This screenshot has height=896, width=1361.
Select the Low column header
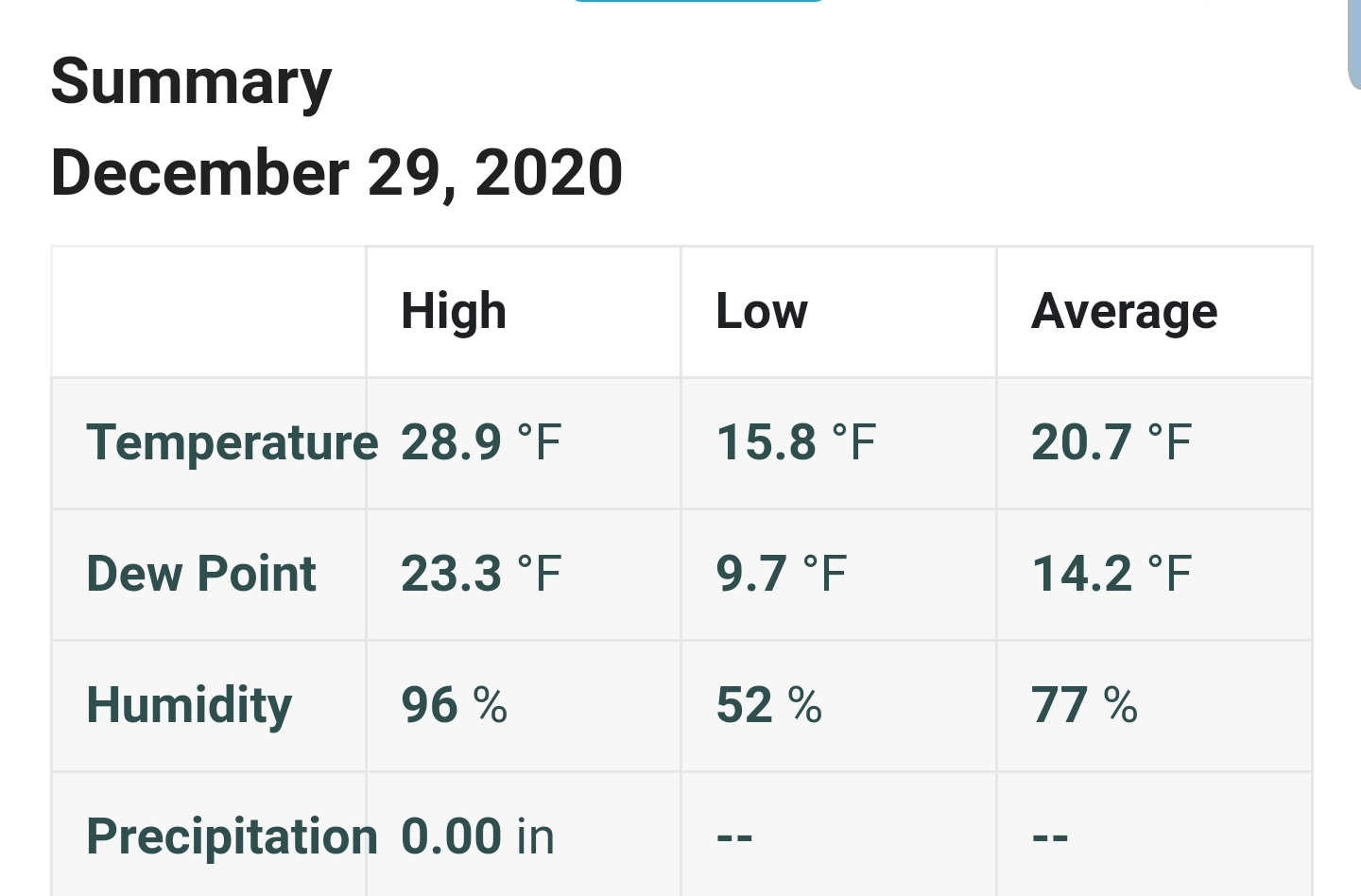click(x=762, y=312)
